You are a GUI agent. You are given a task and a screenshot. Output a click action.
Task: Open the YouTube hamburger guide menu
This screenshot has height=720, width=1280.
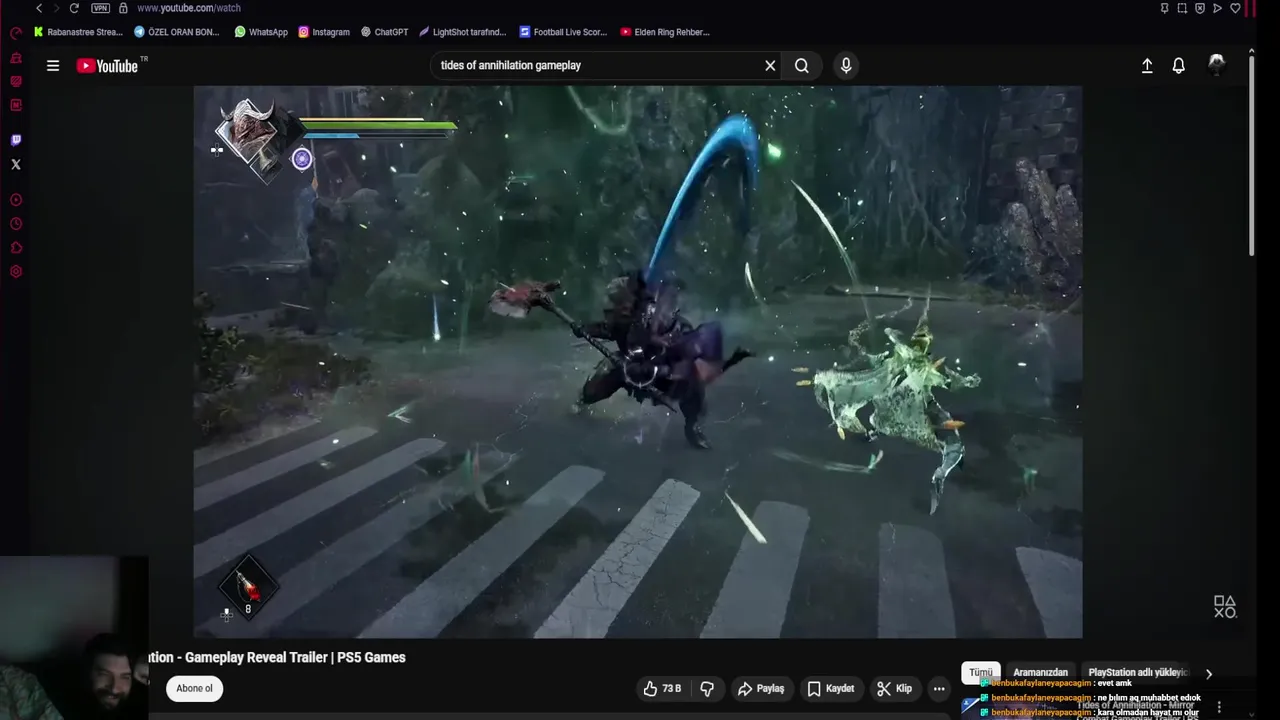click(53, 66)
